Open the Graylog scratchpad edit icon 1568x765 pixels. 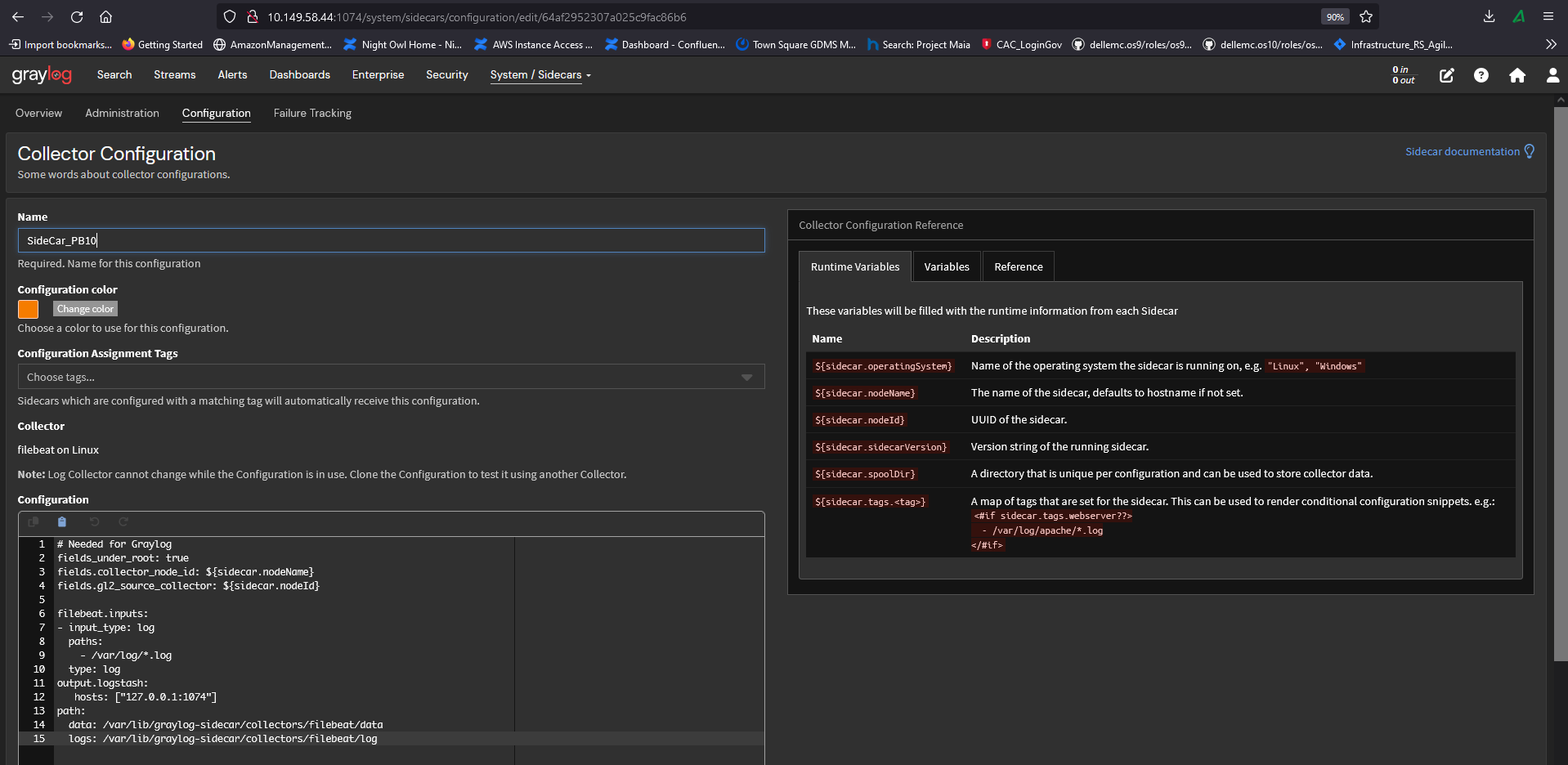point(1446,75)
